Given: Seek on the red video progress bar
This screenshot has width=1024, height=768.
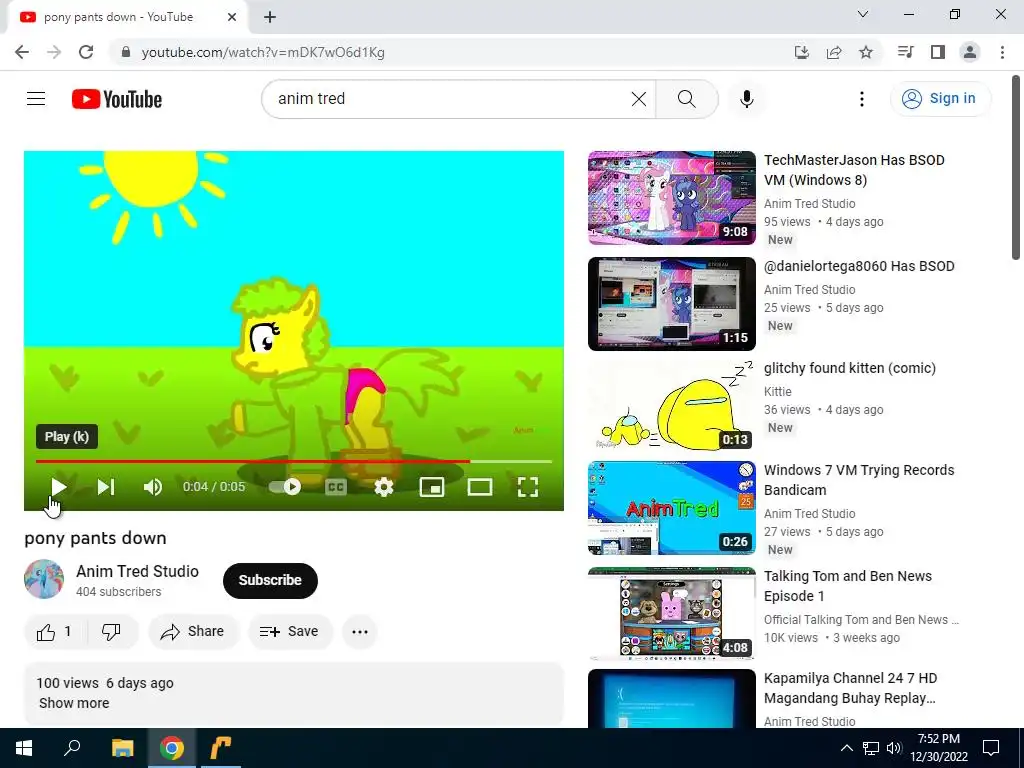Looking at the screenshot, I should (294, 461).
